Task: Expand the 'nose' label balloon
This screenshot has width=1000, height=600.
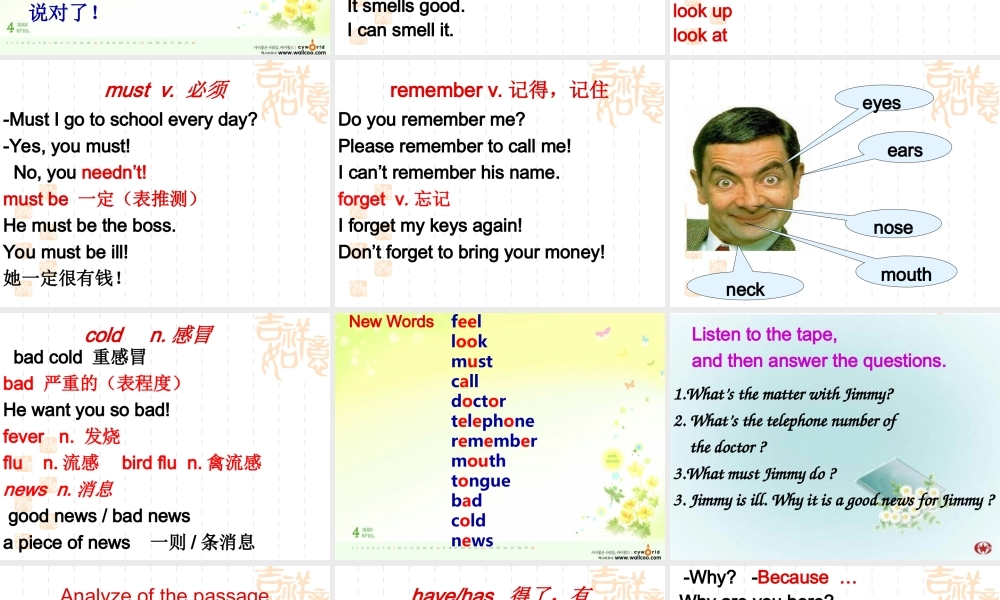Action: 895,227
